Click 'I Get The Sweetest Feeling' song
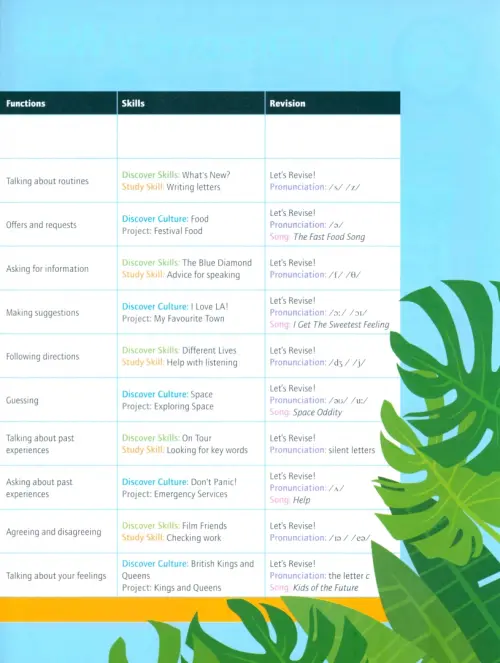Image resolution: width=500 pixels, height=663 pixels. click(341, 325)
